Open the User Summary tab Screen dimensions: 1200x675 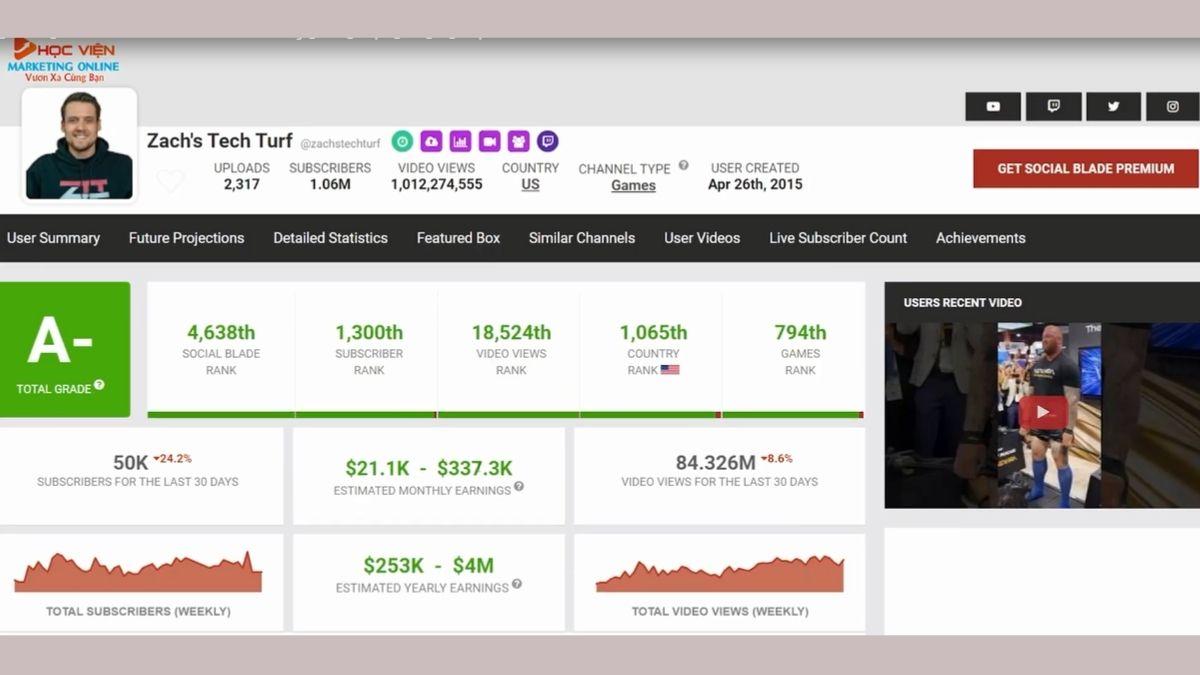click(53, 238)
